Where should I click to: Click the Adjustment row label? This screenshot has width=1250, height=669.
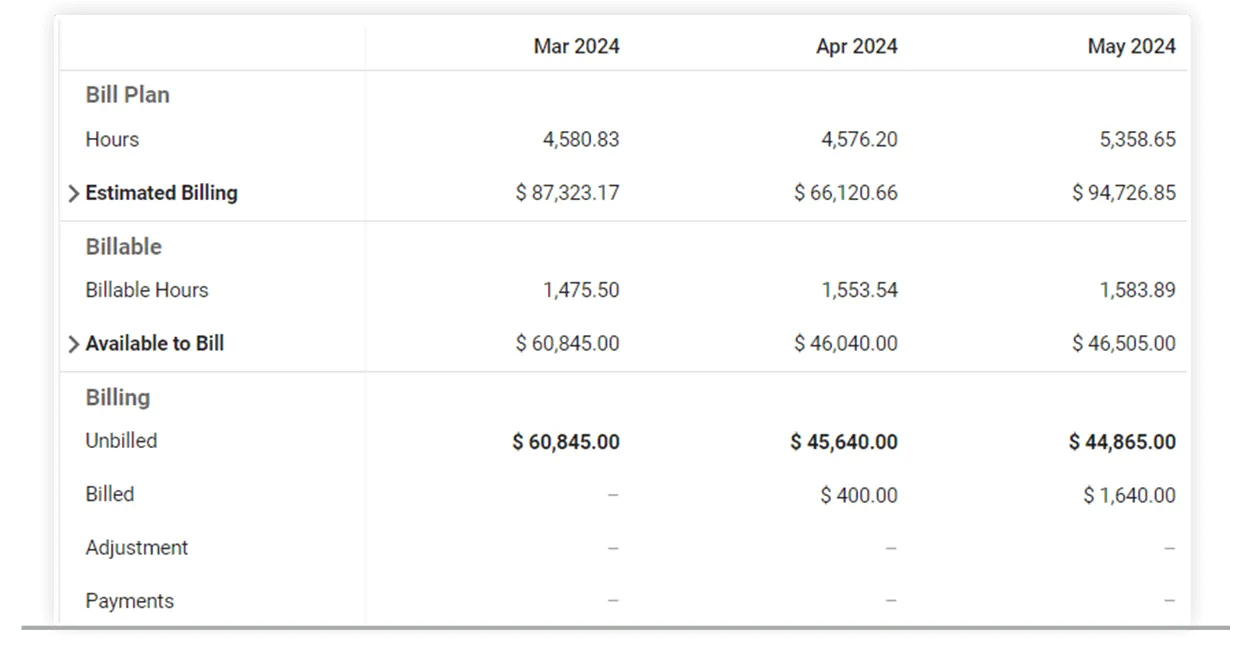[136, 548]
